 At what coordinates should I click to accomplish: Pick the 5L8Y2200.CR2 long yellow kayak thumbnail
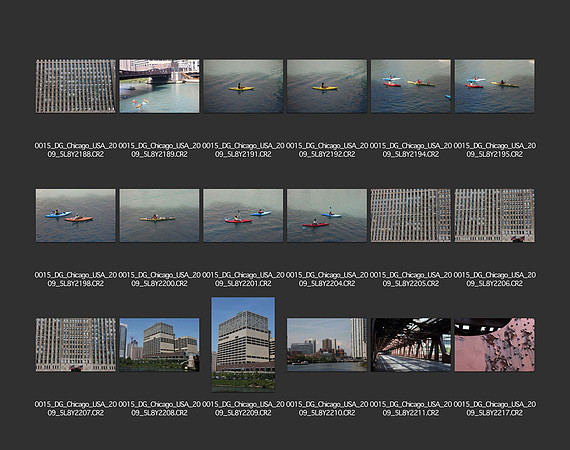[159, 215]
